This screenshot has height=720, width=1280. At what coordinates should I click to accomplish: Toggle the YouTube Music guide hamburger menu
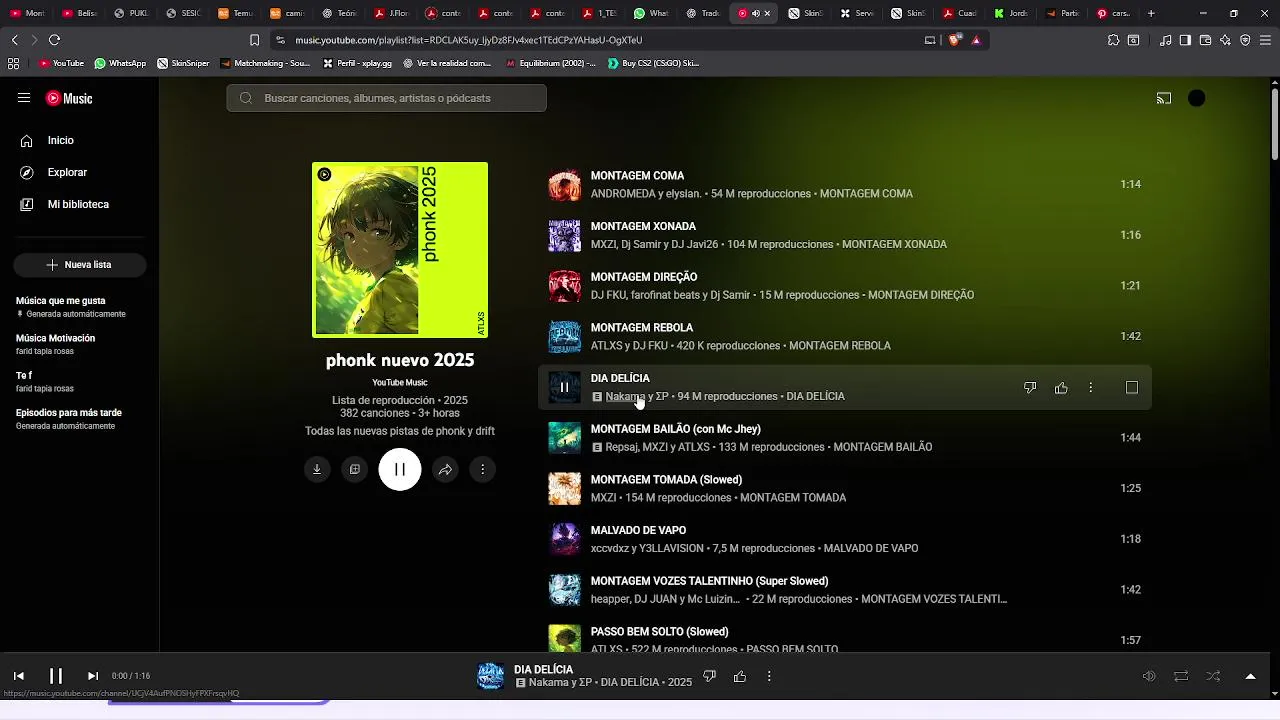click(x=24, y=98)
